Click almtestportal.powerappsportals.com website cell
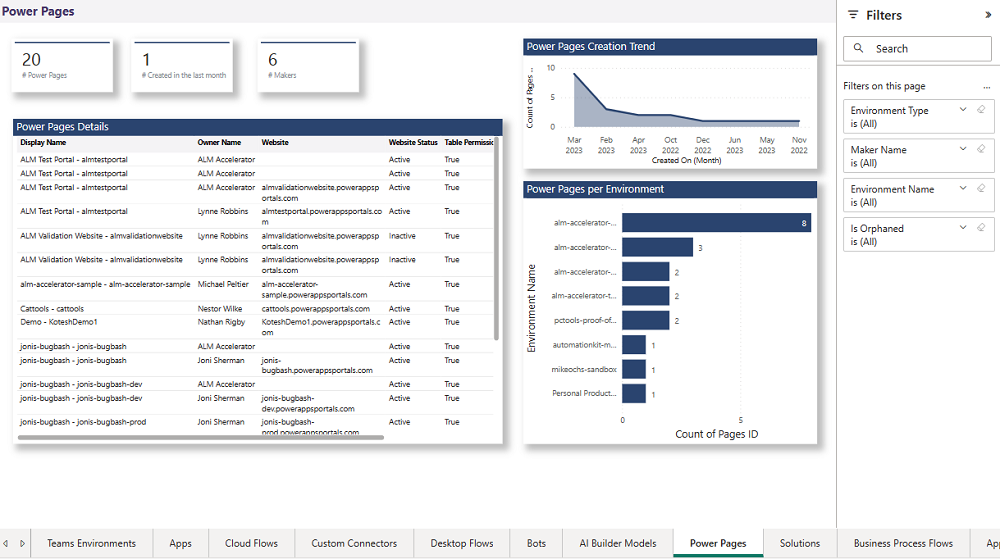The width and height of the screenshot is (1000, 559). (321, 216)
